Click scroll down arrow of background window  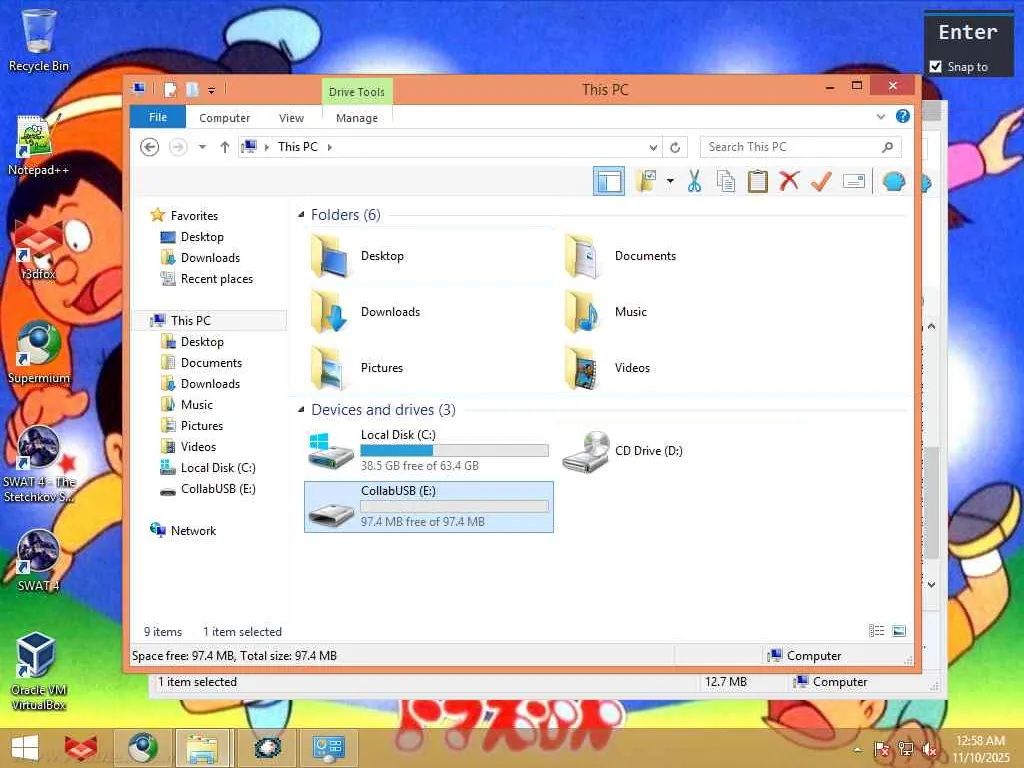pos(932,584)
